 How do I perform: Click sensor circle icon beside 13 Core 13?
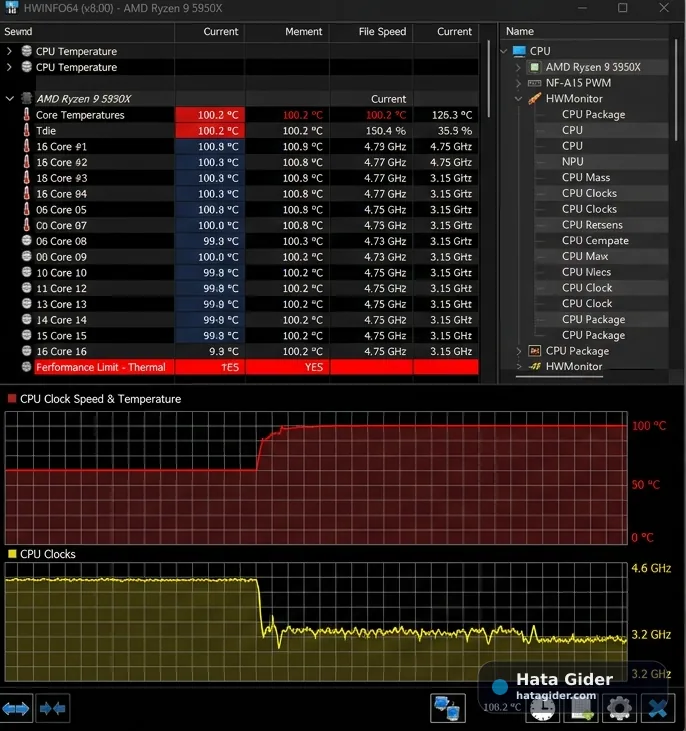pyautogui.click(x=27, y=304)
